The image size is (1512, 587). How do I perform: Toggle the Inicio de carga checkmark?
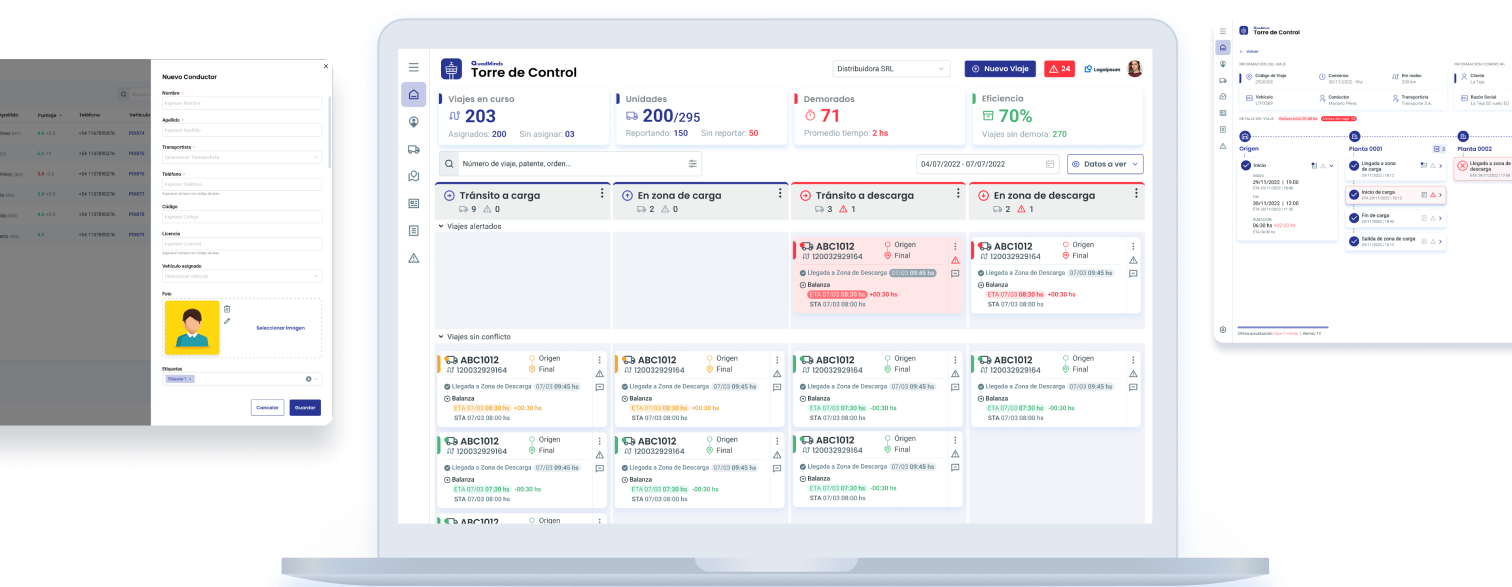[x=1354, y=194]
